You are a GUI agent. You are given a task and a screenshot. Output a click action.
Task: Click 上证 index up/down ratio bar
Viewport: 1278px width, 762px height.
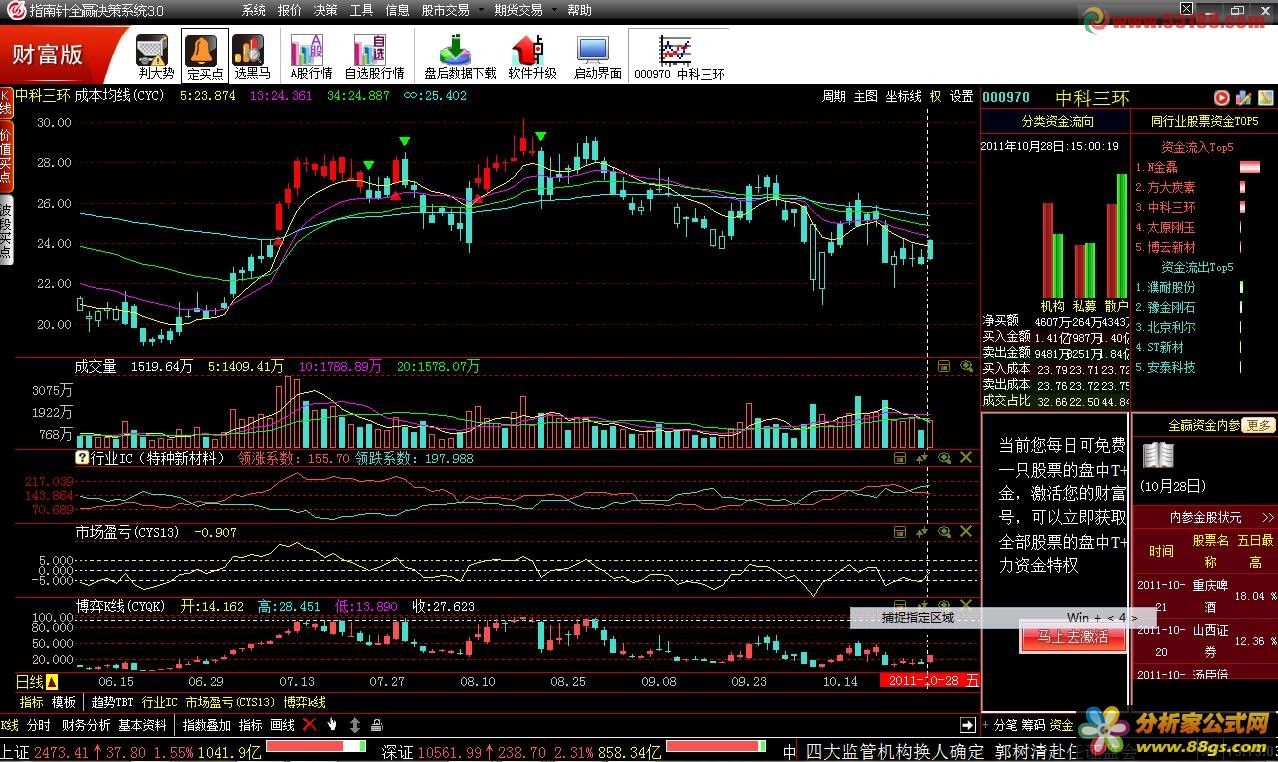pos(317,747)
